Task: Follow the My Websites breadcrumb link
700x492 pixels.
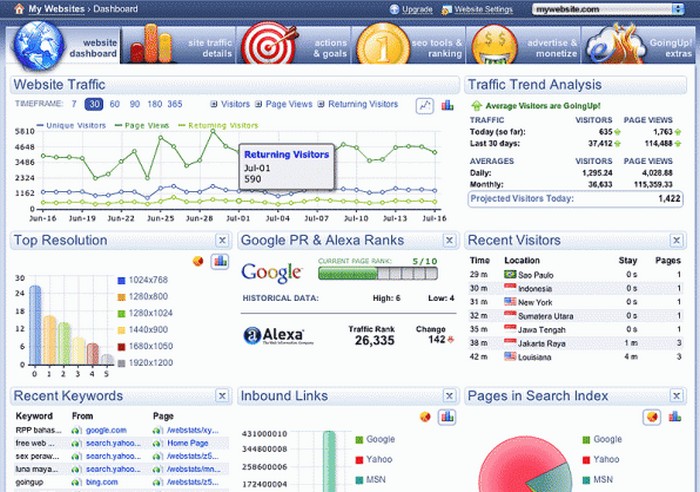Action: point(56,9)
